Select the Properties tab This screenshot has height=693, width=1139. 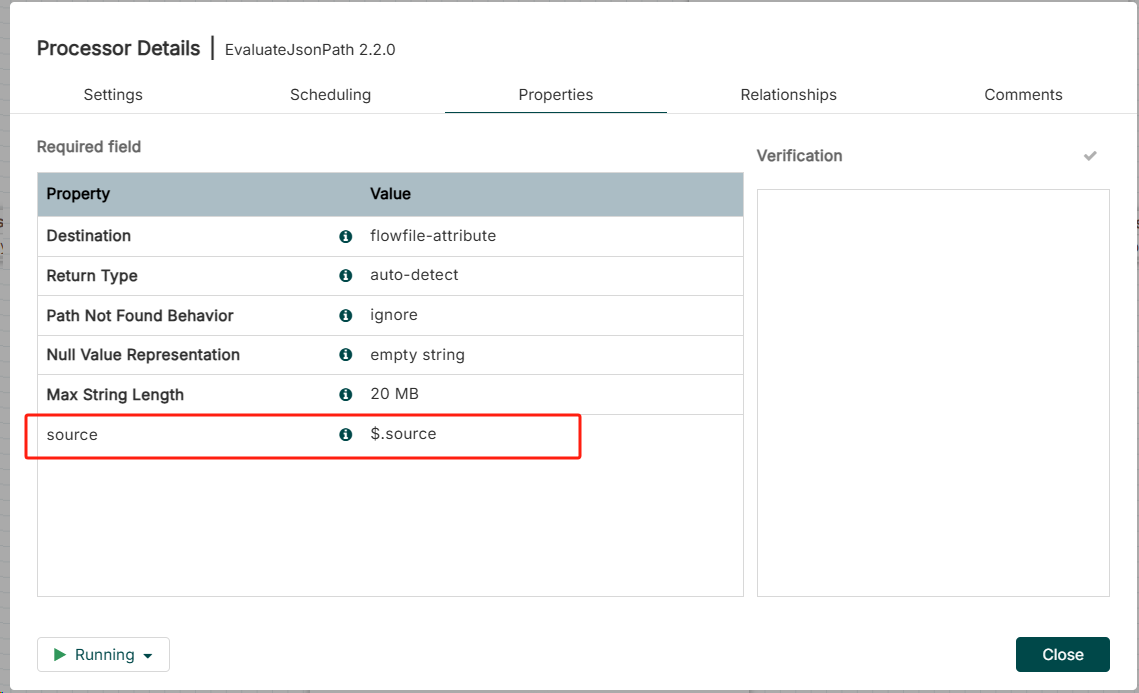click(555, 95)
